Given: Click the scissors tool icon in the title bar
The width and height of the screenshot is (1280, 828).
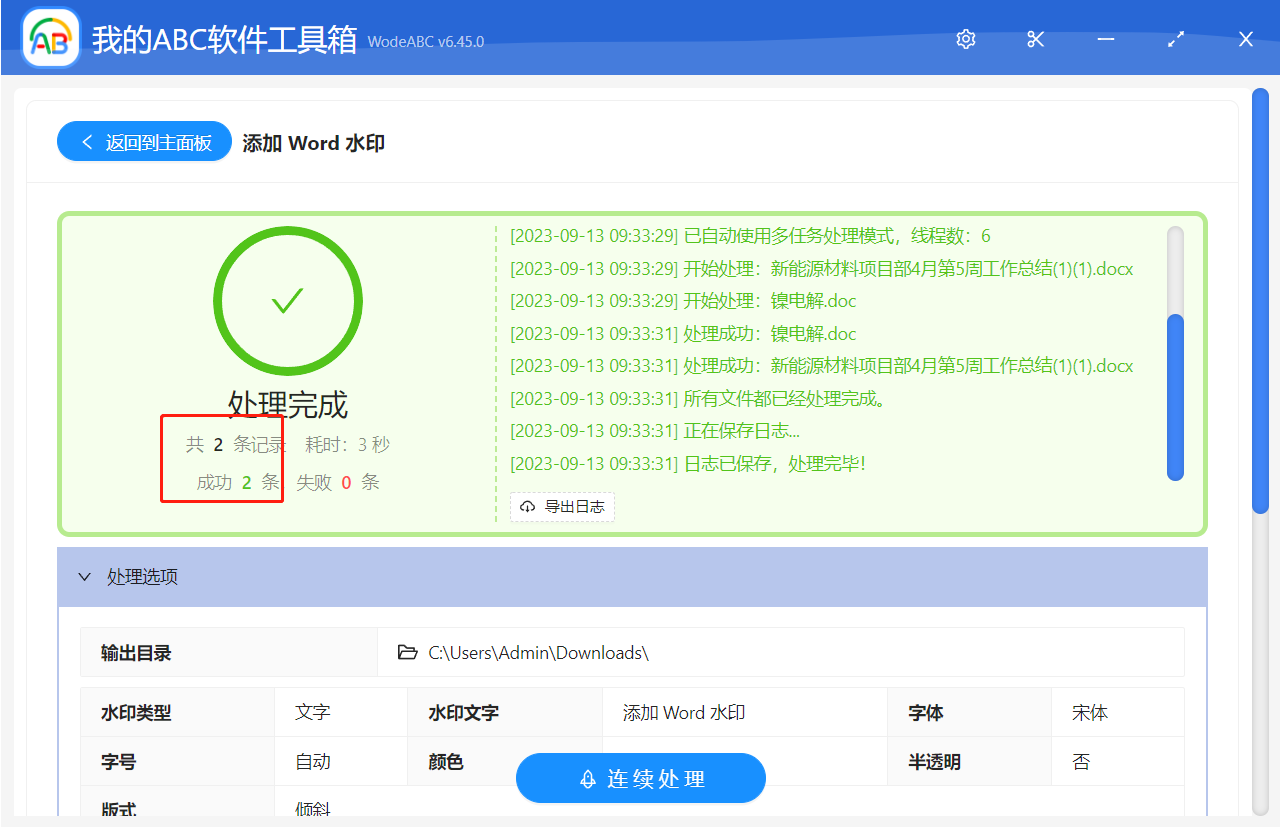Looking at the screenshot, I should [1034, 39].
